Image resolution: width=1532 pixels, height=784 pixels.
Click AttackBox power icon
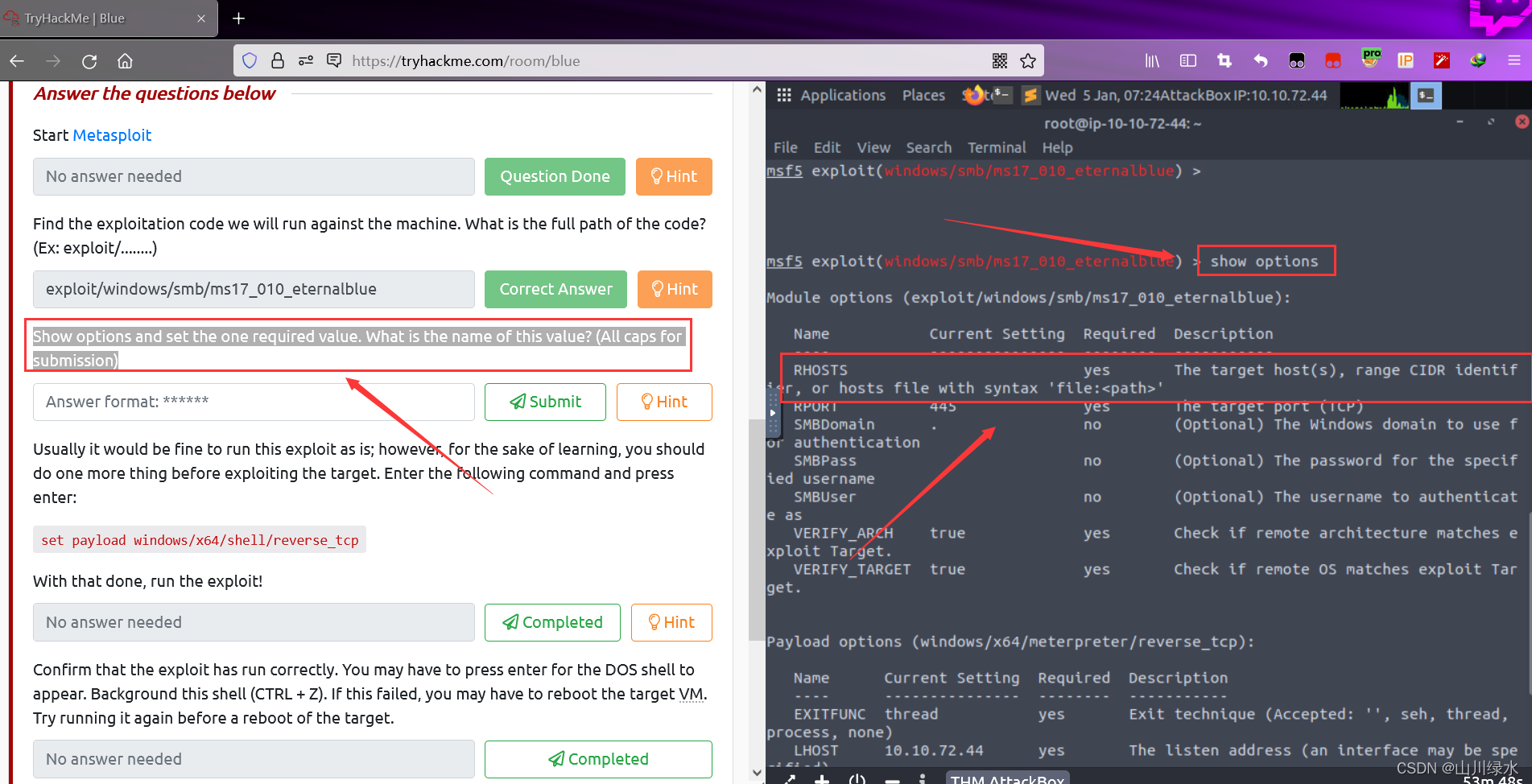[x=857, y=779]
